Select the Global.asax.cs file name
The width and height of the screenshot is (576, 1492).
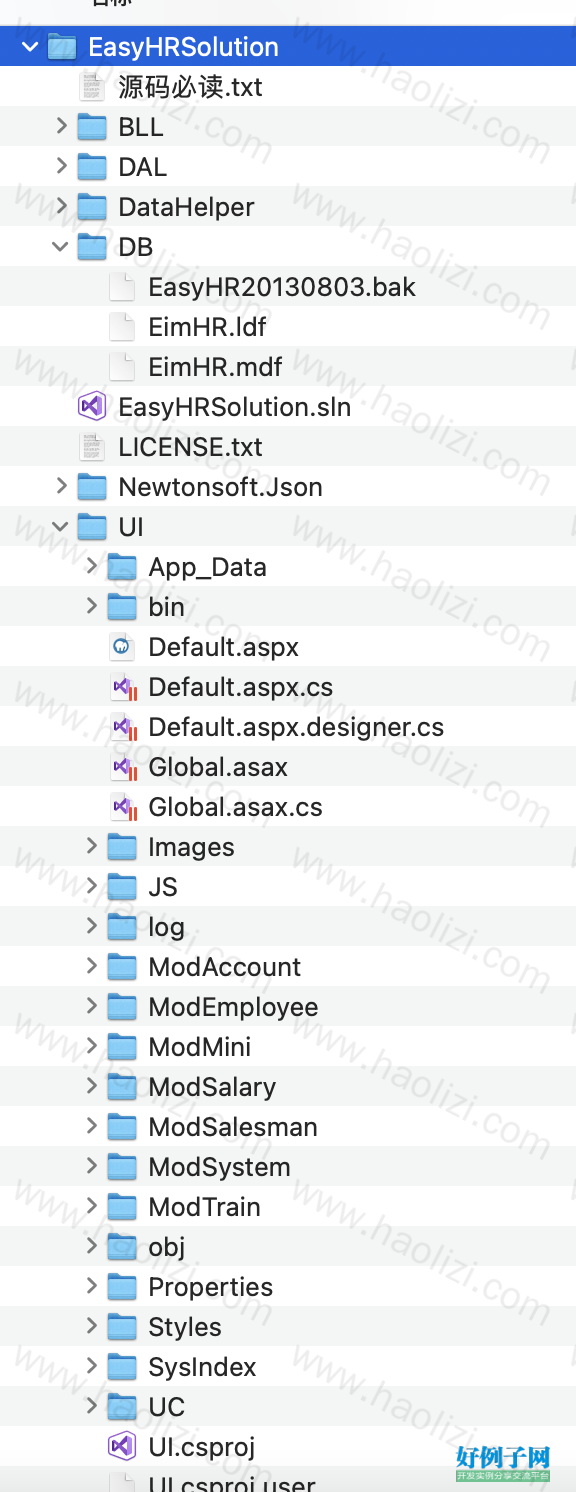pos(235,807)
